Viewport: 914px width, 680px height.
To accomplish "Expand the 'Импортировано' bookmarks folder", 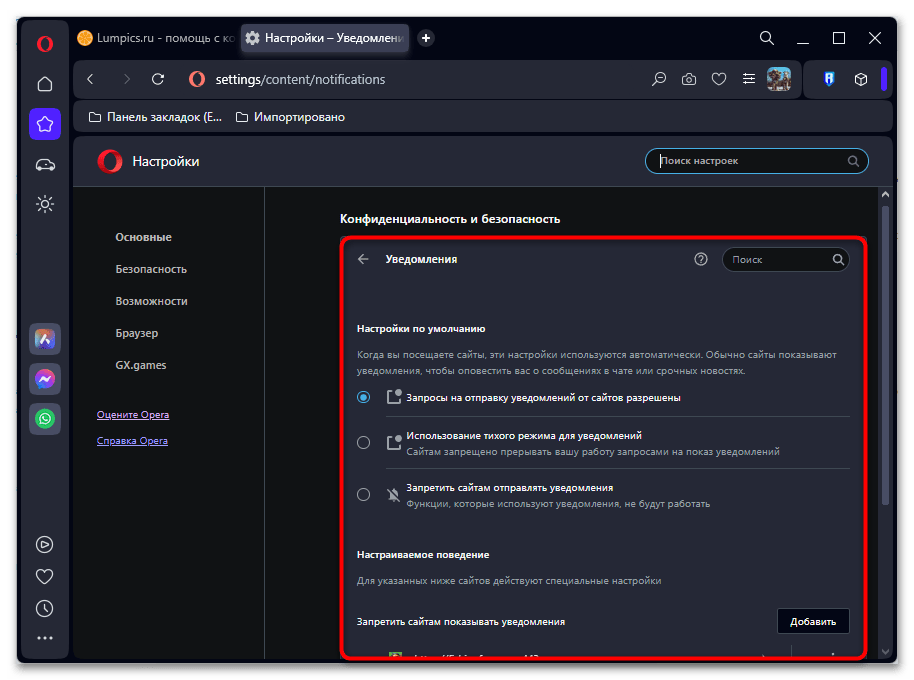I will pyautogui.click(x=290, y=117).
